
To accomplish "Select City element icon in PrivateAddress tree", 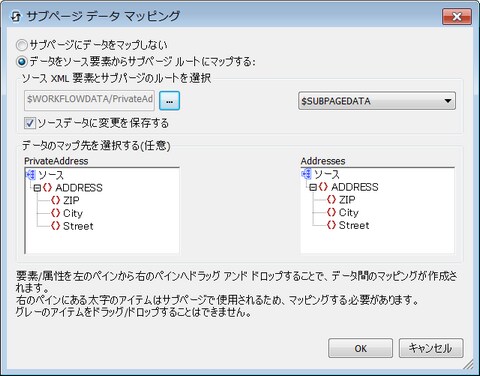I will (55, 213).
